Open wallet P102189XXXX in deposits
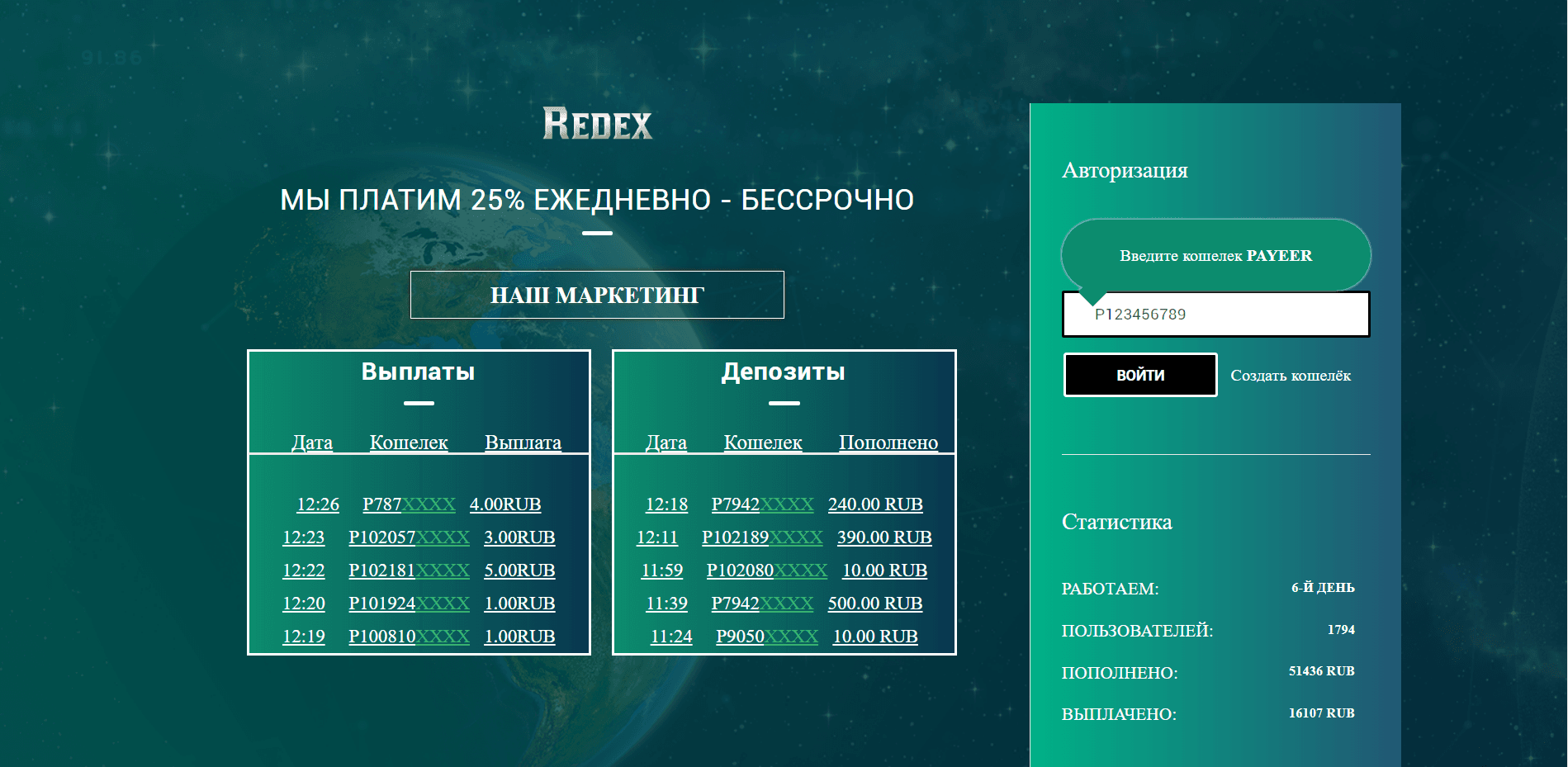This screenshot has width=1568, height=767. (762, 537)
